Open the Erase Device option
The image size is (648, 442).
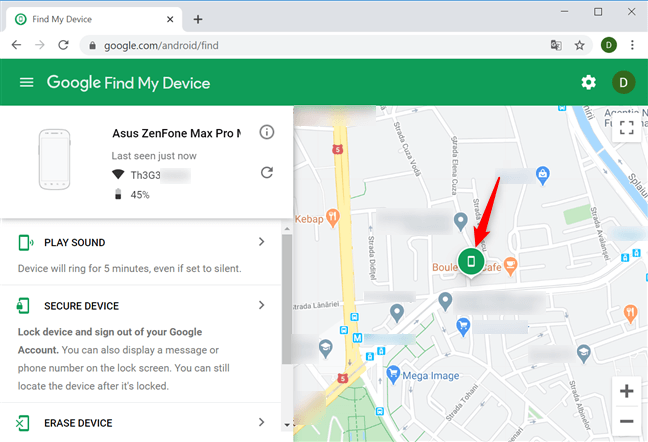(141, 423)
